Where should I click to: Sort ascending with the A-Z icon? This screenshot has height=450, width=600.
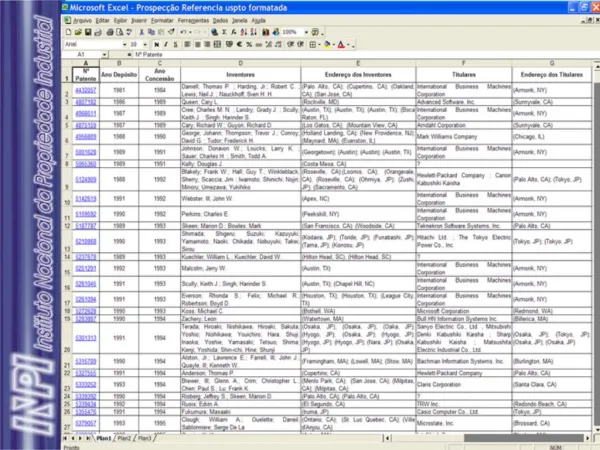pos(244,32)
